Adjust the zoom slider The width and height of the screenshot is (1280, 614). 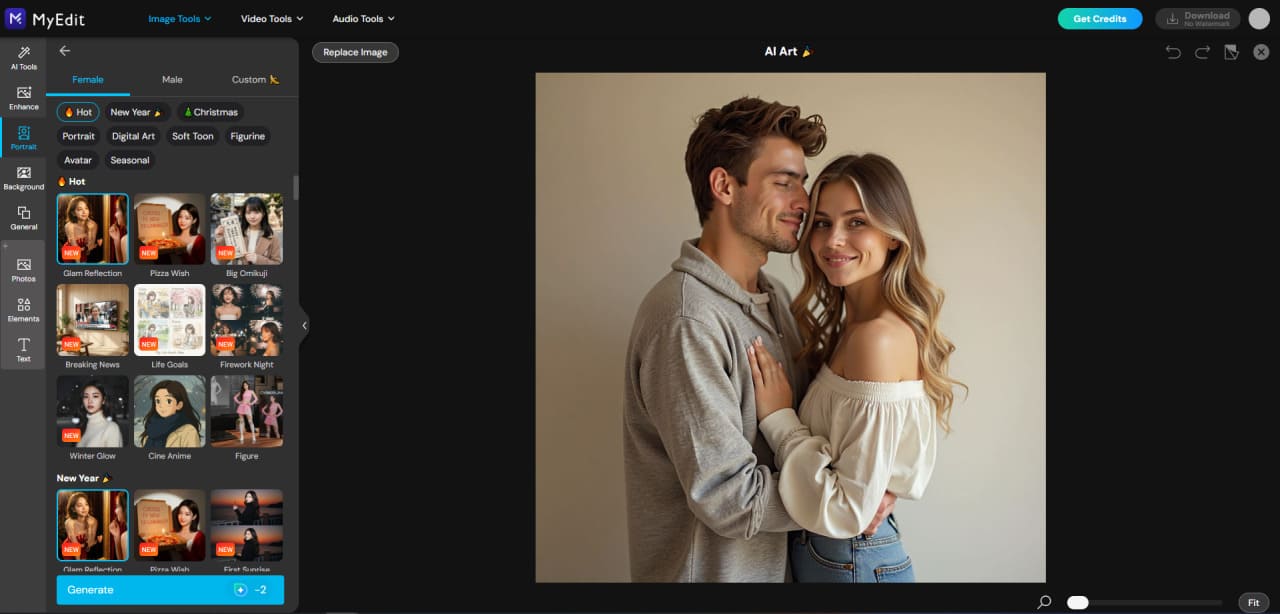coord(1077,602)
